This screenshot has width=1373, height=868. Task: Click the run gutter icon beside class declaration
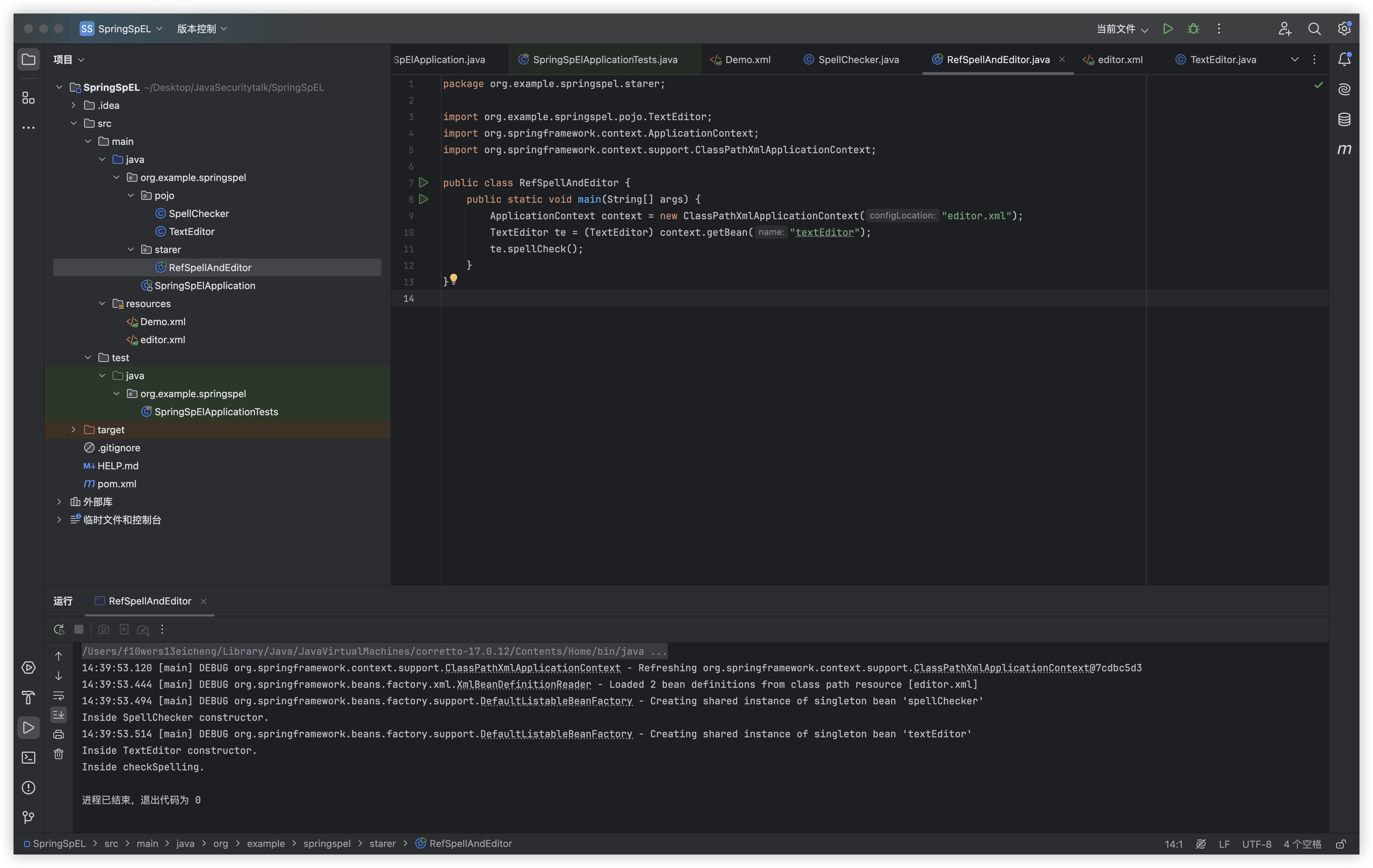[424, 182]
